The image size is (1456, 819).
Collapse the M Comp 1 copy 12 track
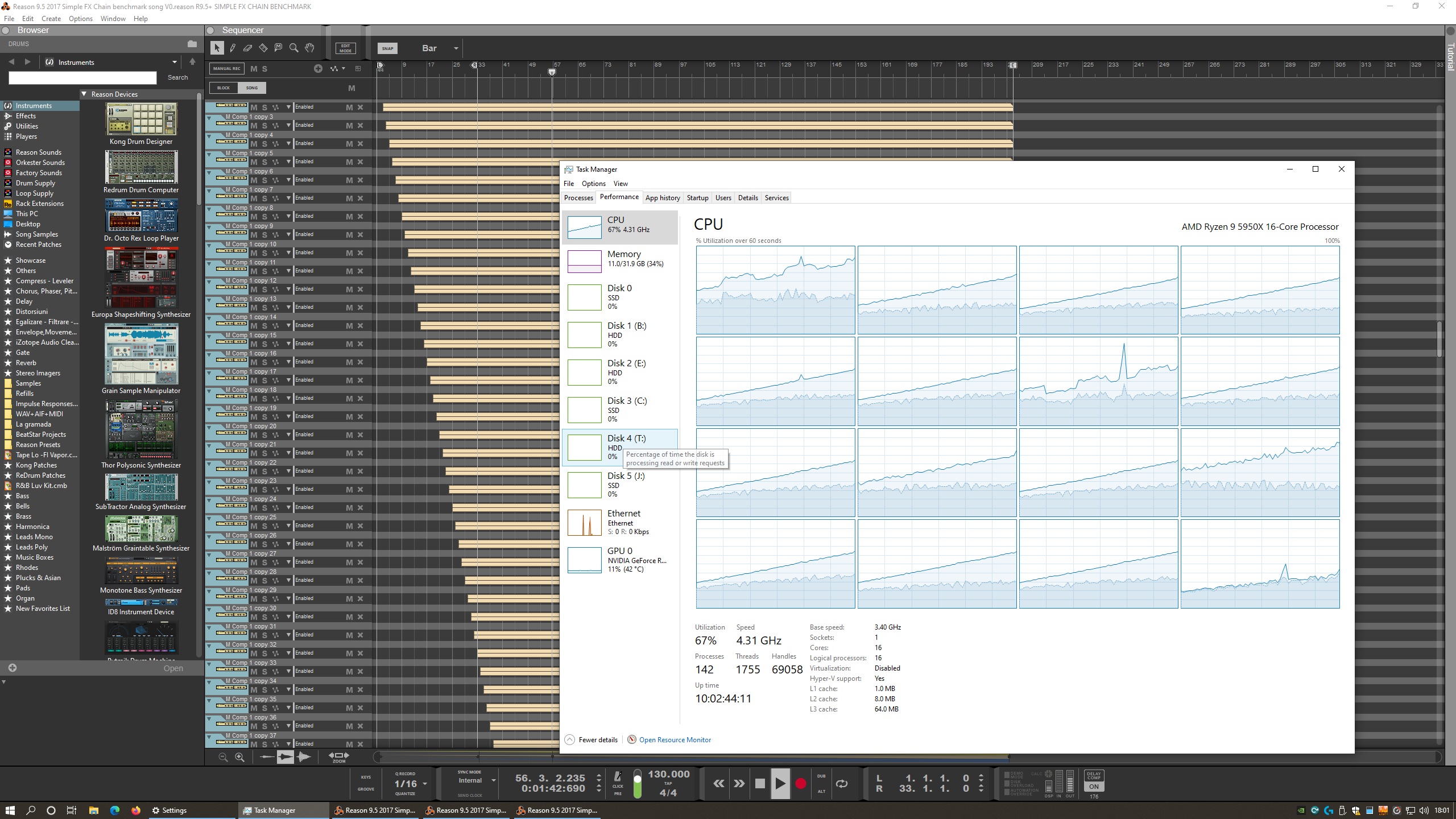point(209,281)
